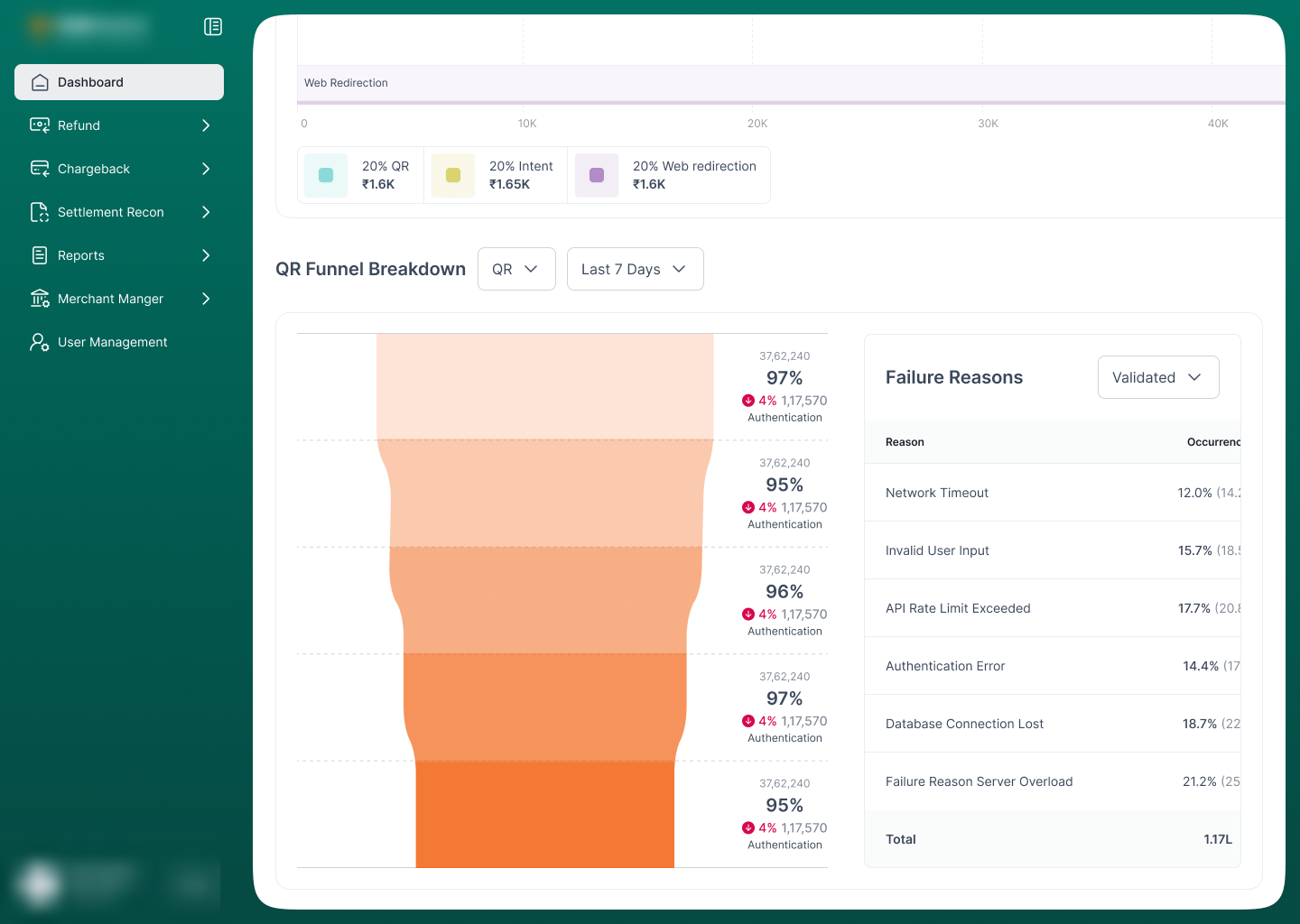The height and width of the screenshot is (924, 1300).
Task: Expand the Settlement Recon chevron
Action: pos(206,212)
